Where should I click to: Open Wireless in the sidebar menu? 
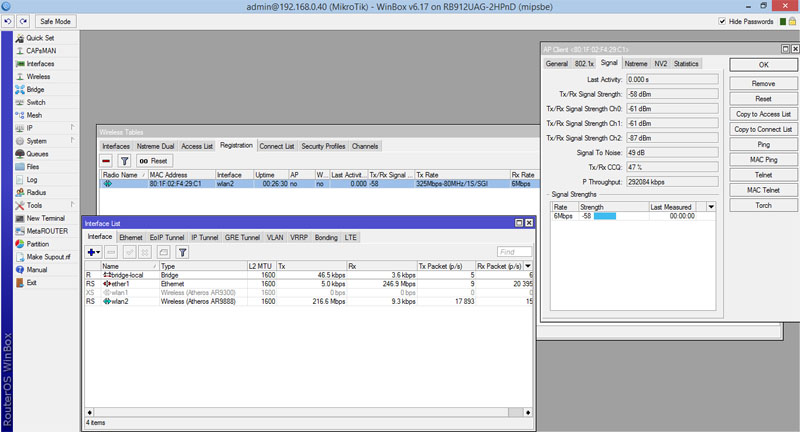[38, 77]
